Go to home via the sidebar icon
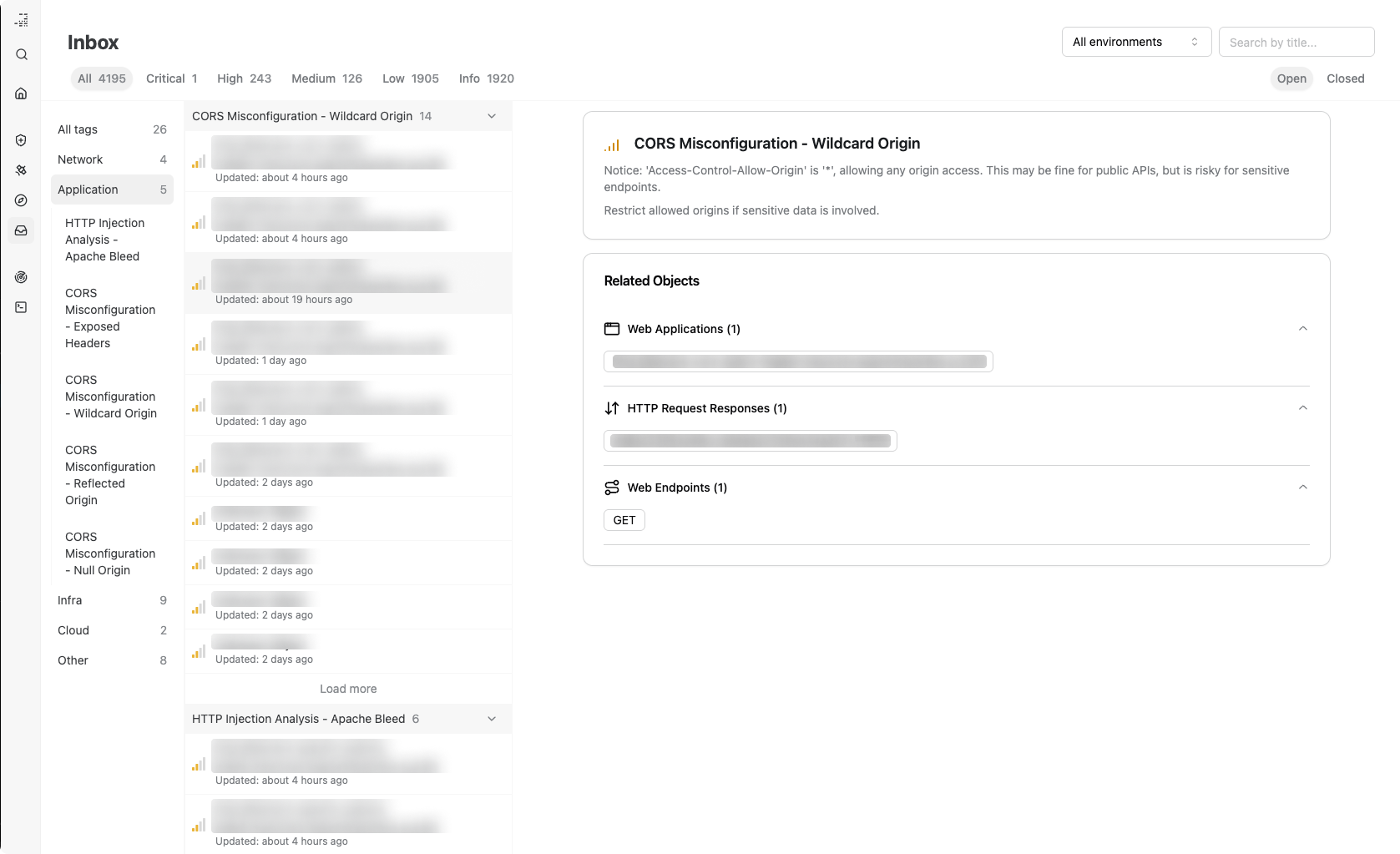 click(x=22, y=93)
